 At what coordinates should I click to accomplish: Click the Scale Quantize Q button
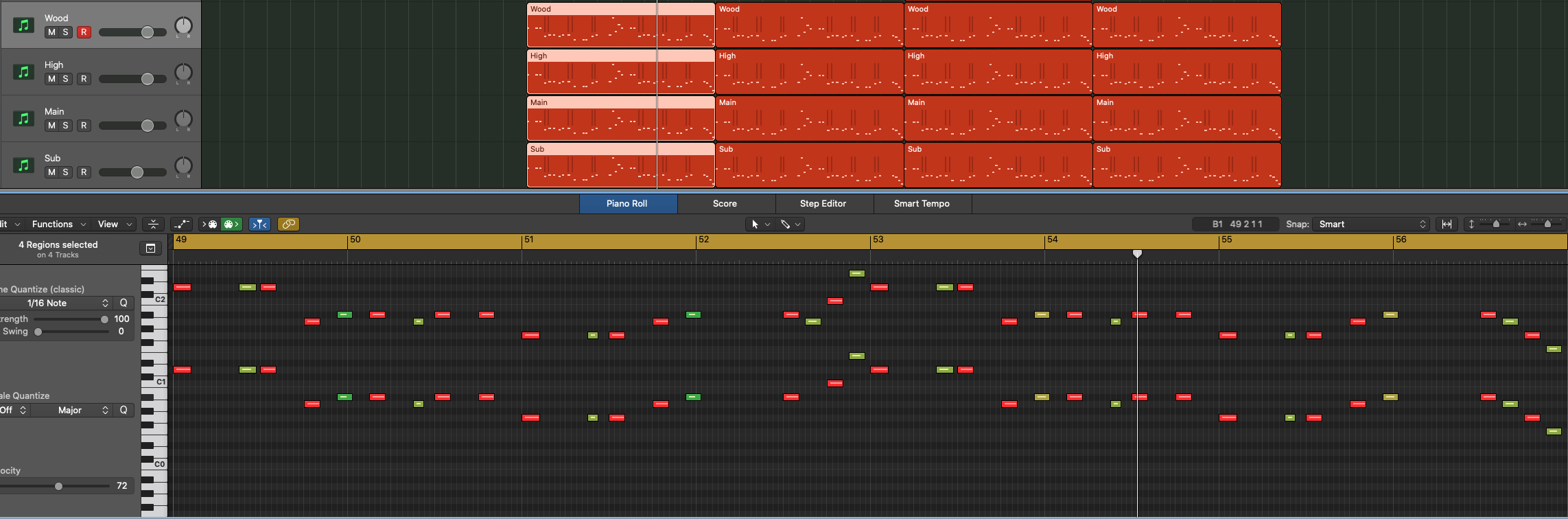[x=124, y=410]
